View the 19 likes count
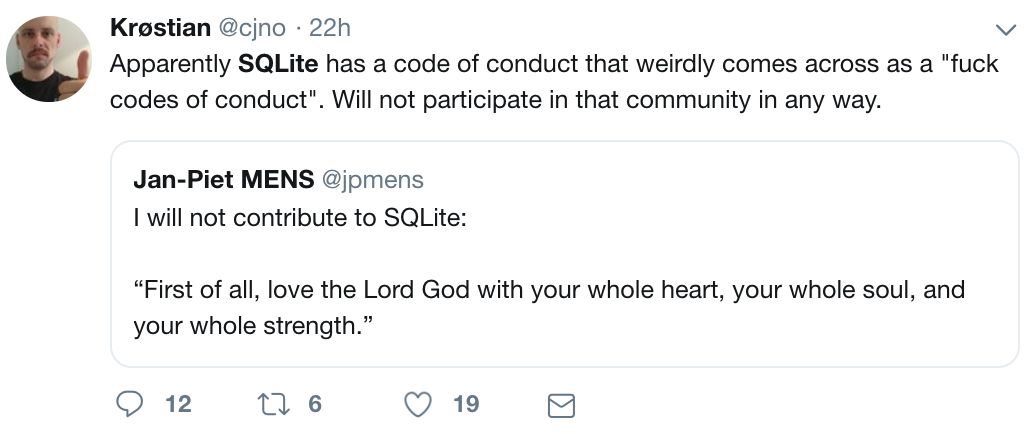The height and width of the screenshot is (434, 1030). click(x=466, y=404)
